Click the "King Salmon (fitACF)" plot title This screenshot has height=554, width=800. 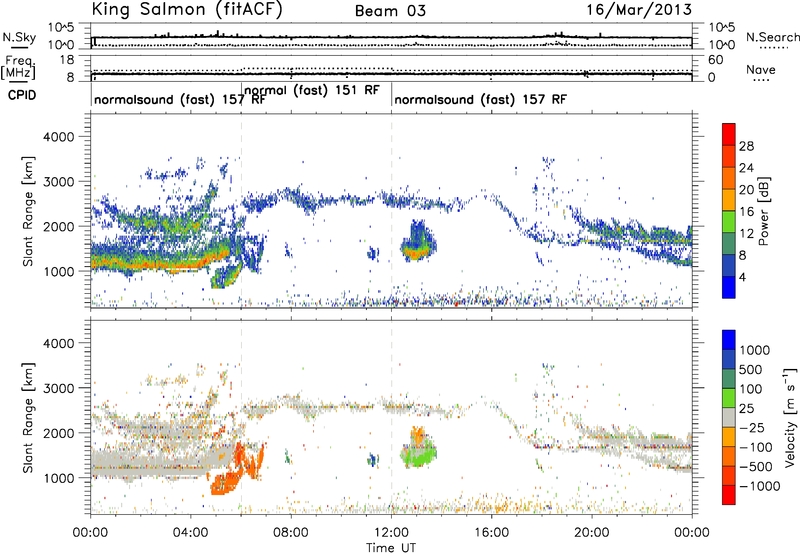click(187, 10)
